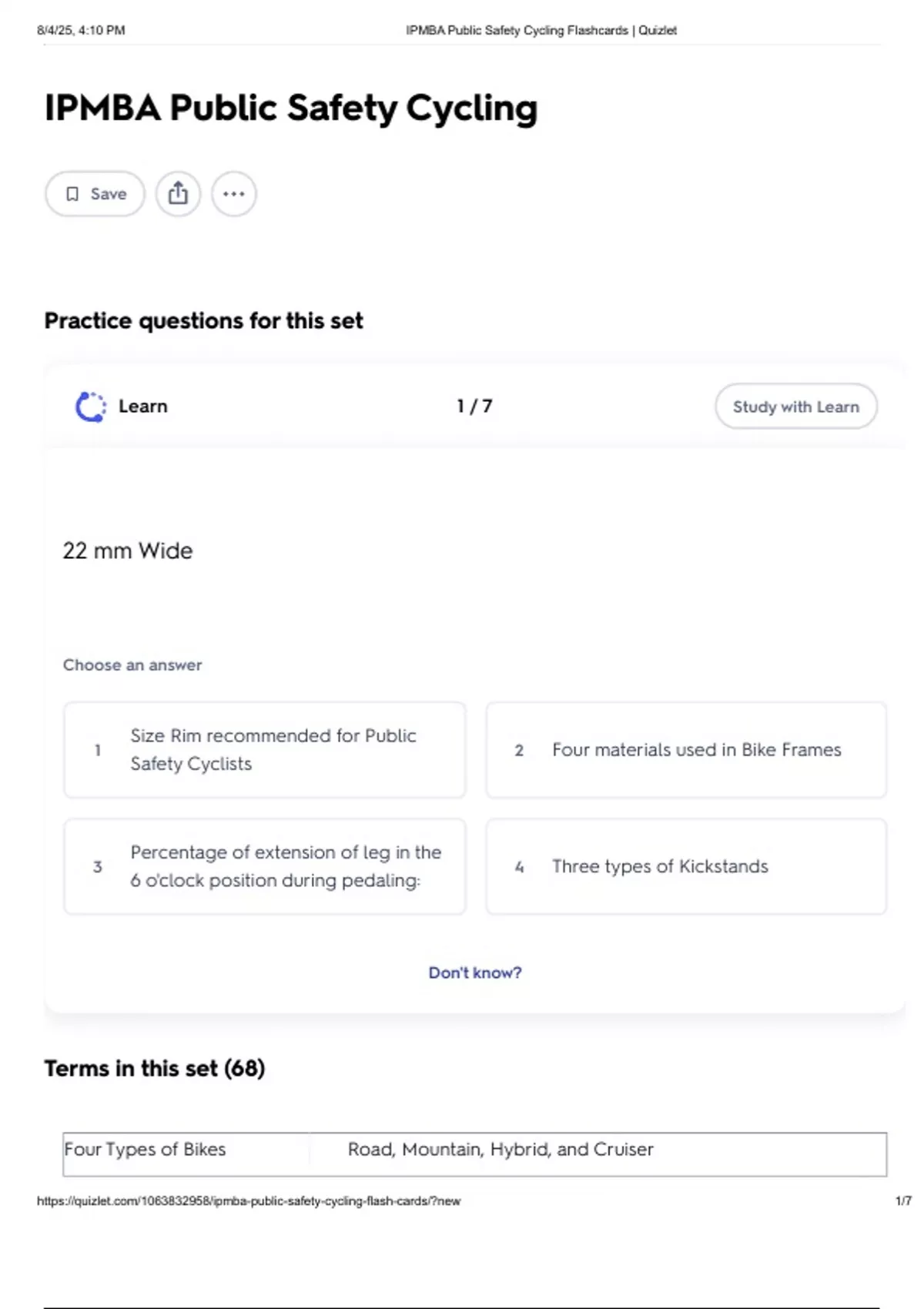924x1309 pixels.
Task: Open the quizlet.com URL in the footer
Action: click(x=249, y=1201)
